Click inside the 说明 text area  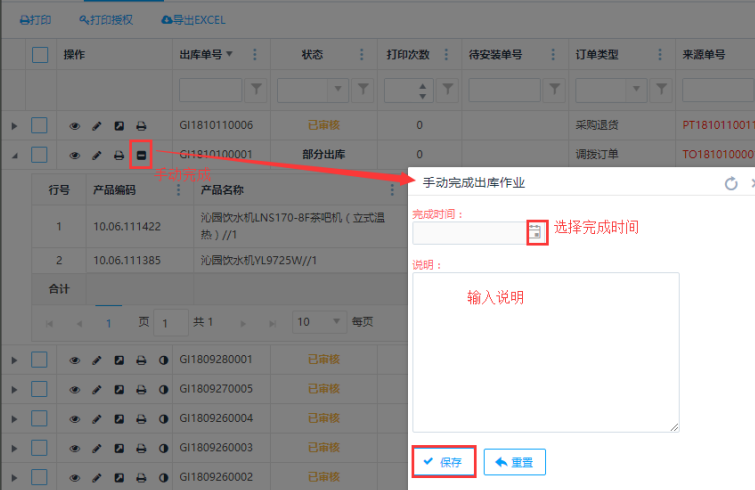click(545, 352)
